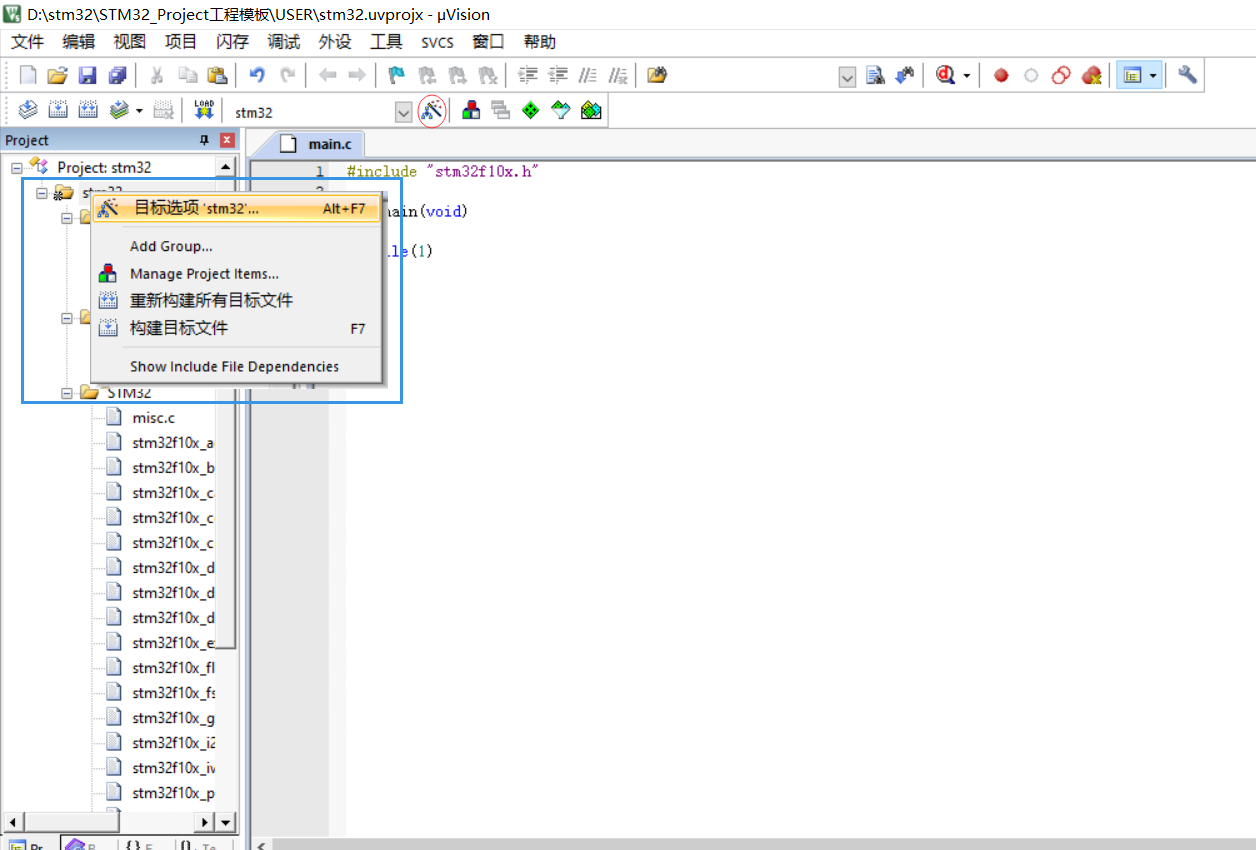Choose 目标选项 'stm32' context menu entry
Screen dimensions: 1256x850
click(236, 209)
